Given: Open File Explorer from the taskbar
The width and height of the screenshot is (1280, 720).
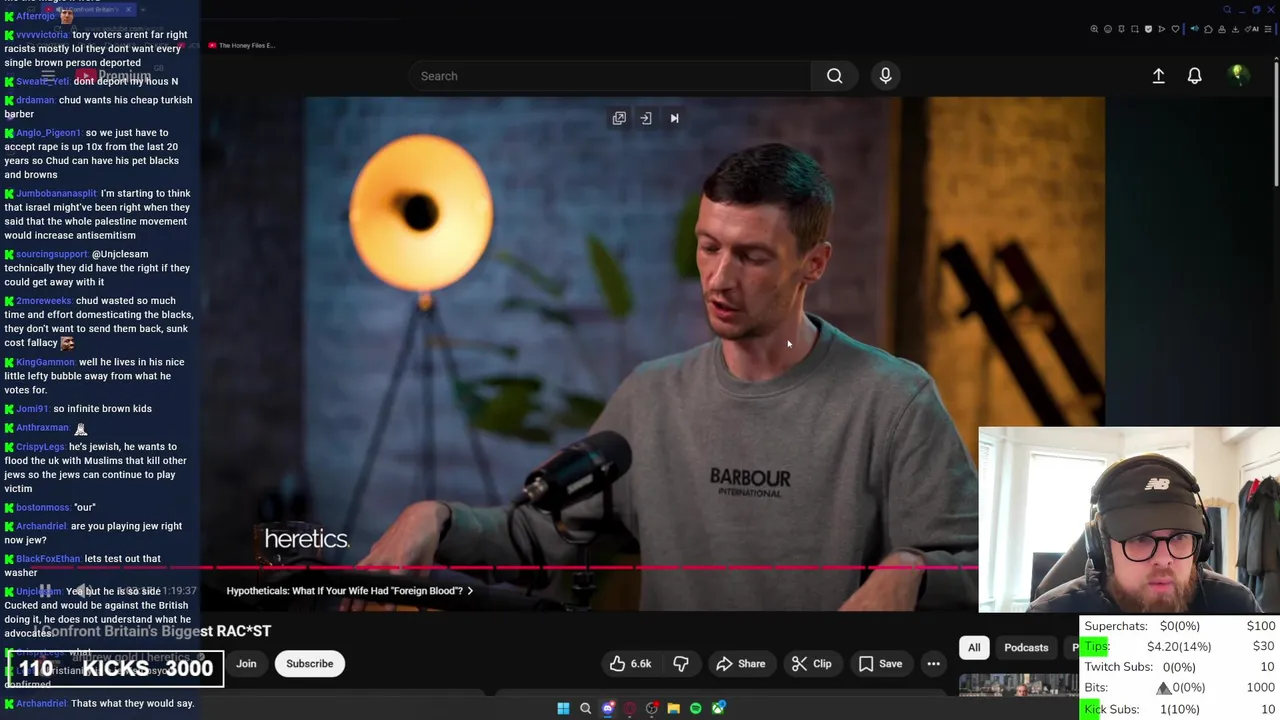Looking at the screenshot, I should click(674, 708).
